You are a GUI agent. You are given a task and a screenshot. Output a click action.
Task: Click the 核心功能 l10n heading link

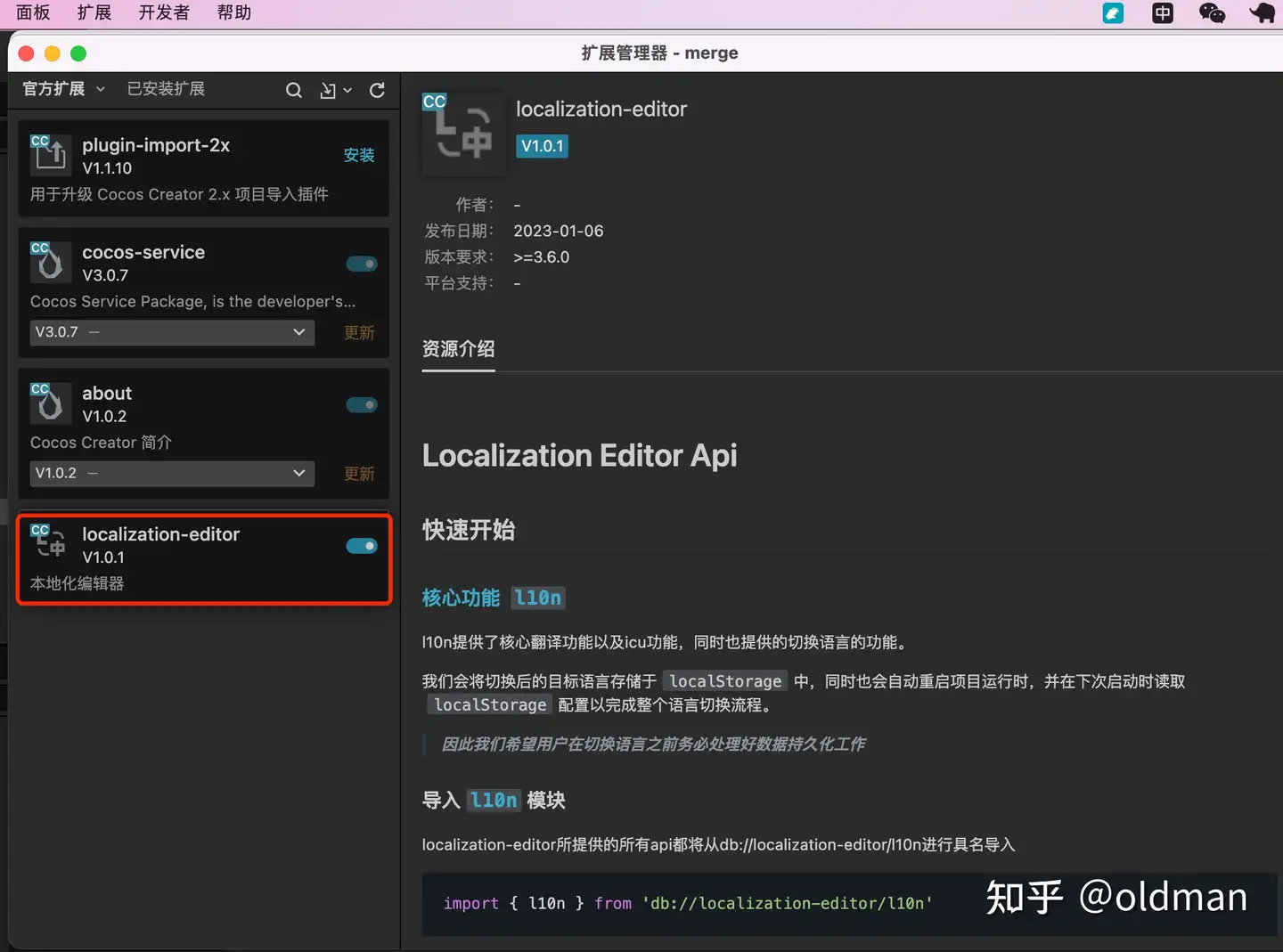click(494, 598)
